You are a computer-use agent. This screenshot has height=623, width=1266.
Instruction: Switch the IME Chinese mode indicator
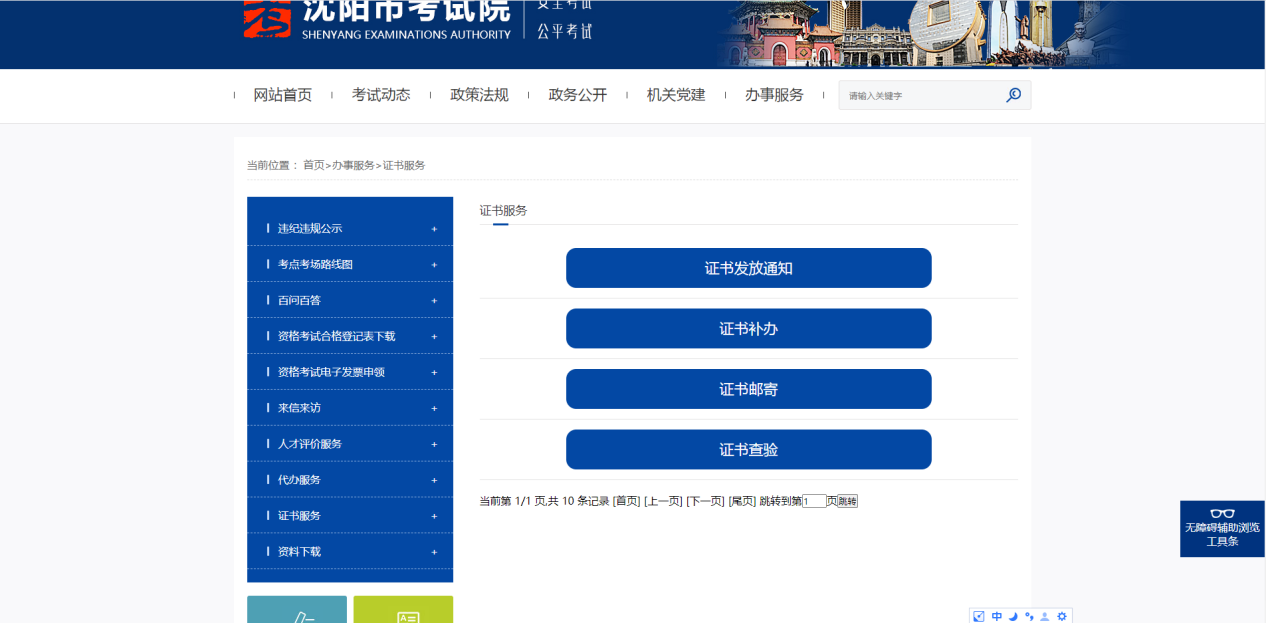coord(996,616)
